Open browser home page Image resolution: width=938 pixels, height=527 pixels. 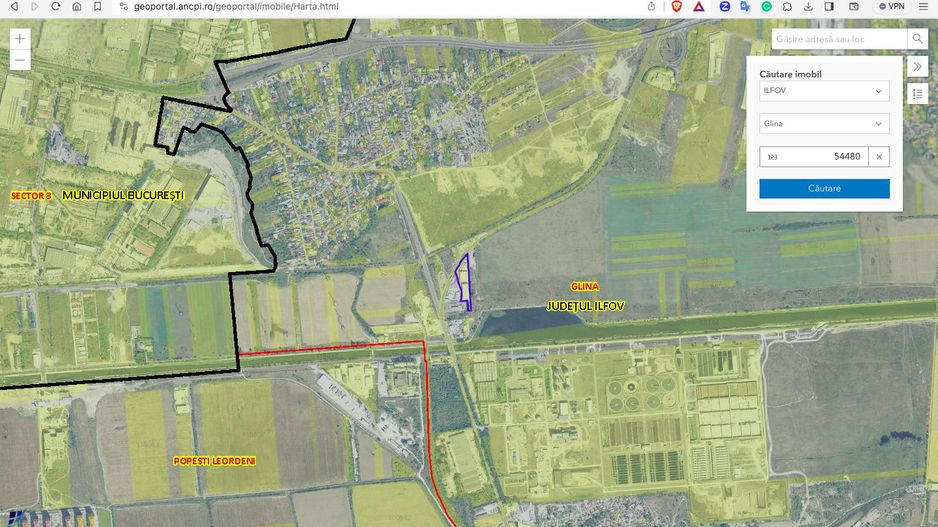point(77,7)
